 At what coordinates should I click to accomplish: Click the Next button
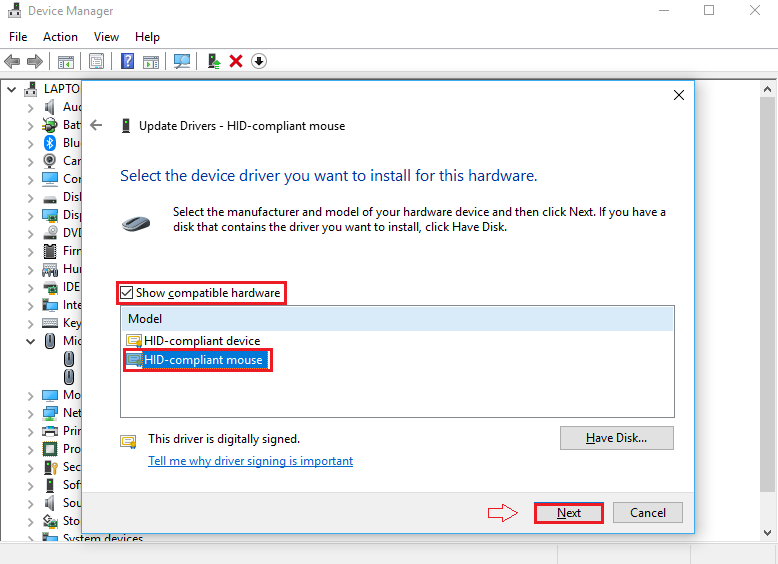click(568, 513)
